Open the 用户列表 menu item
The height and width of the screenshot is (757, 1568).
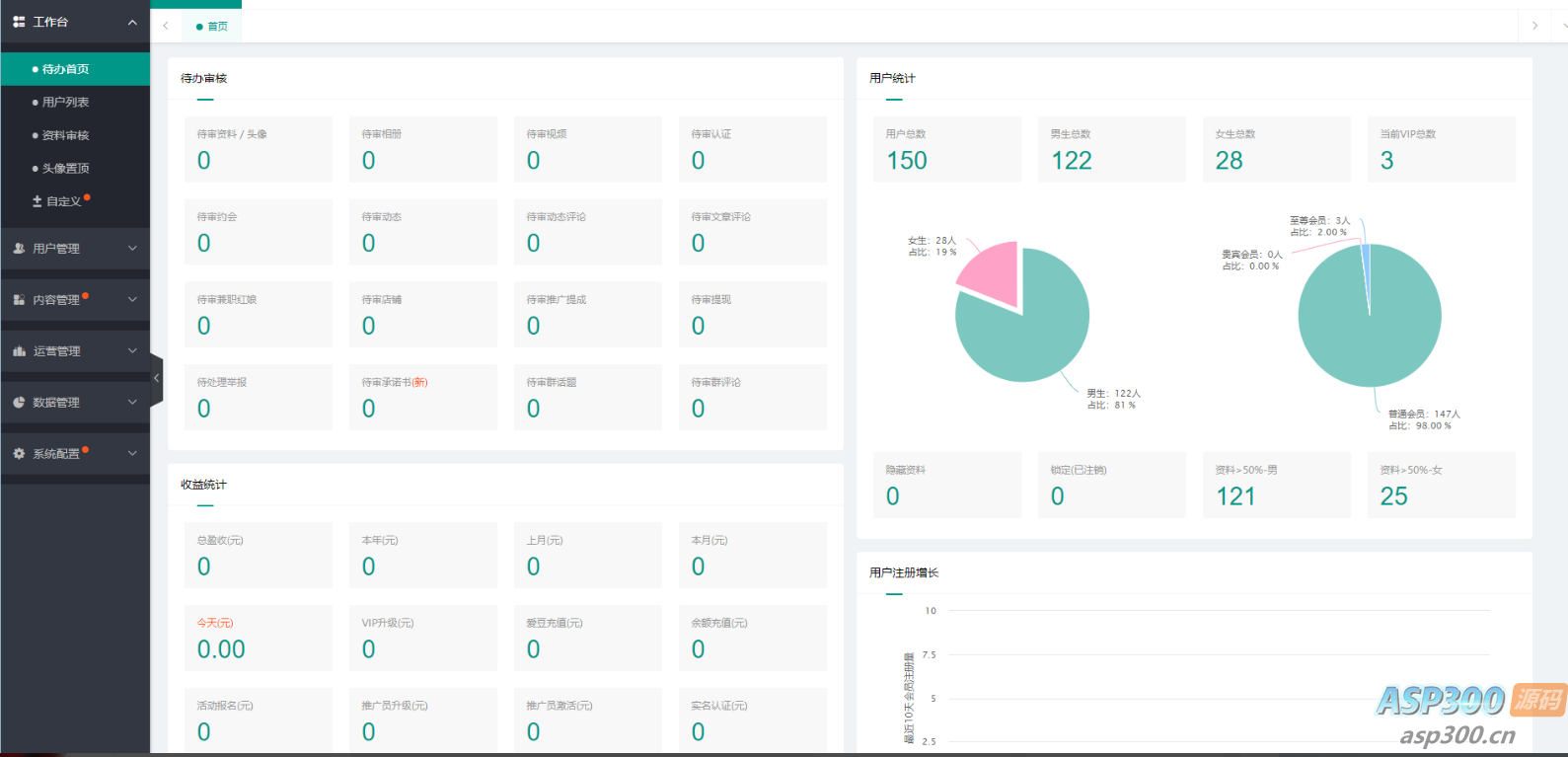pyautogui.click(x=65, y=103)
